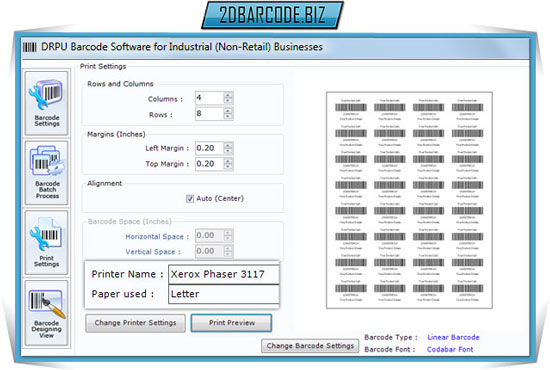Viewport: 550px width, 370px height.
Task: Decrease Top Margin using spinner down arrow
Action: (228, 167)
